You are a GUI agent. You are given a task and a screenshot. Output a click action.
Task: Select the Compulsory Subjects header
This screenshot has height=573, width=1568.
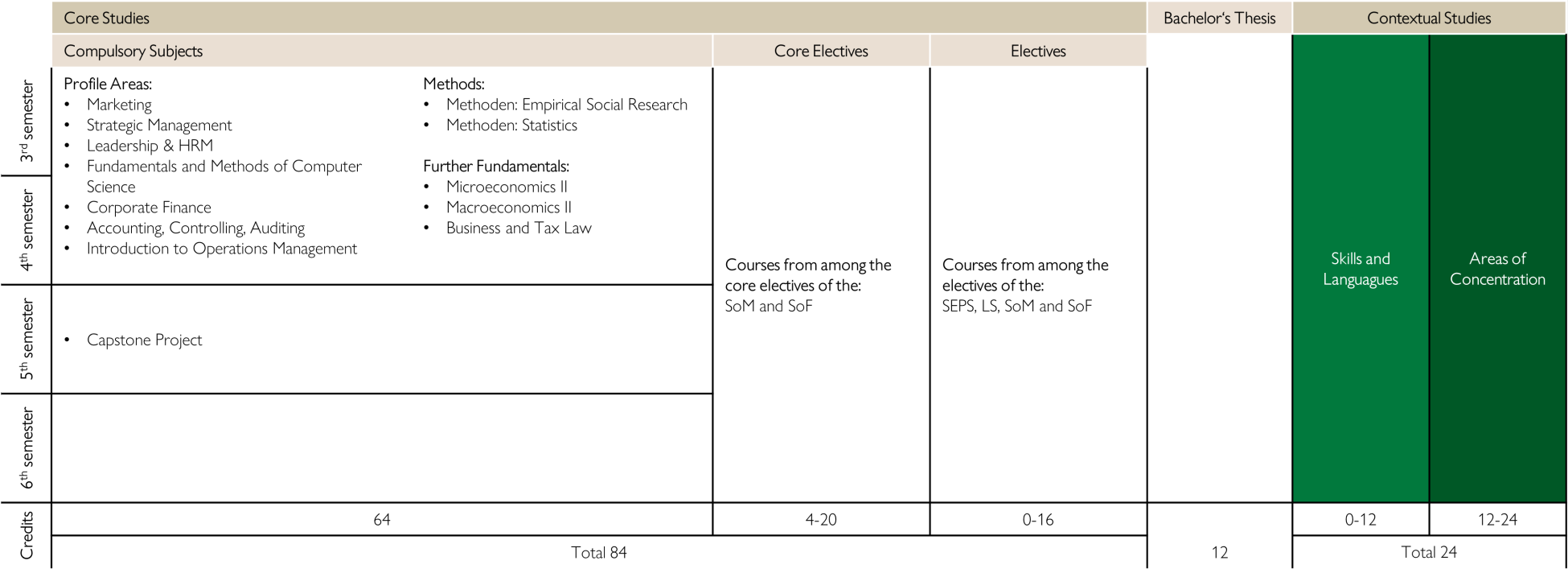(133, 51)
